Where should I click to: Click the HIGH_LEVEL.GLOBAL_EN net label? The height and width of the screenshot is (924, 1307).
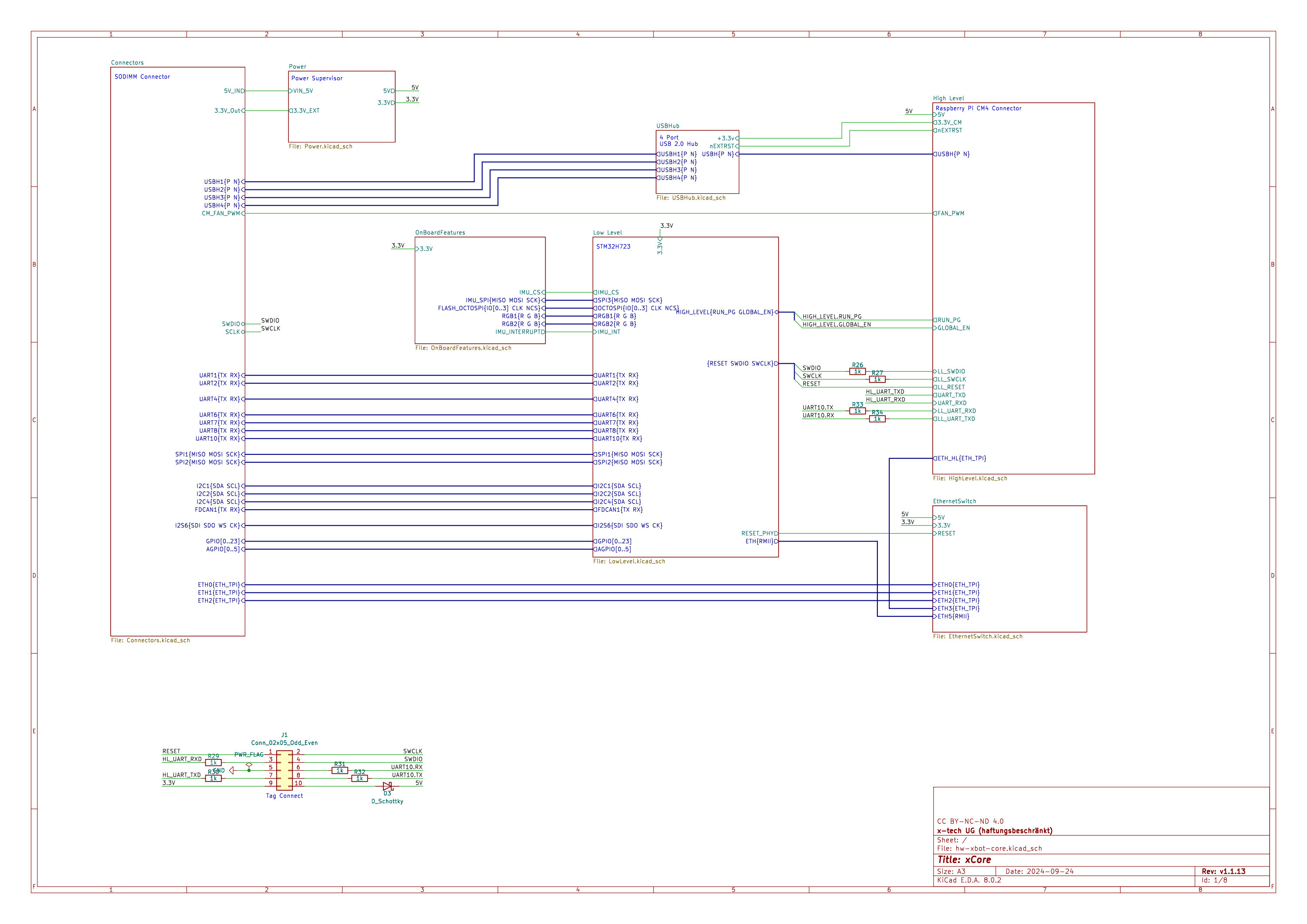(836, 325)
